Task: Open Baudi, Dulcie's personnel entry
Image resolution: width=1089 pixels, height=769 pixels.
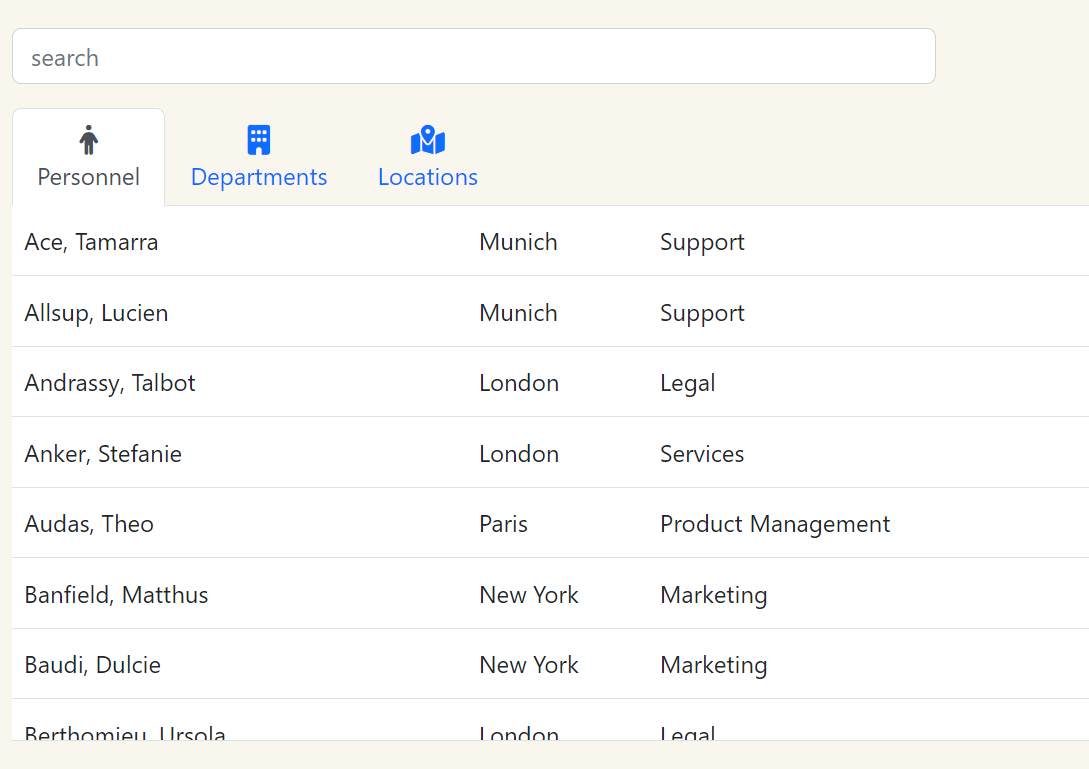Action: point(92,664)
